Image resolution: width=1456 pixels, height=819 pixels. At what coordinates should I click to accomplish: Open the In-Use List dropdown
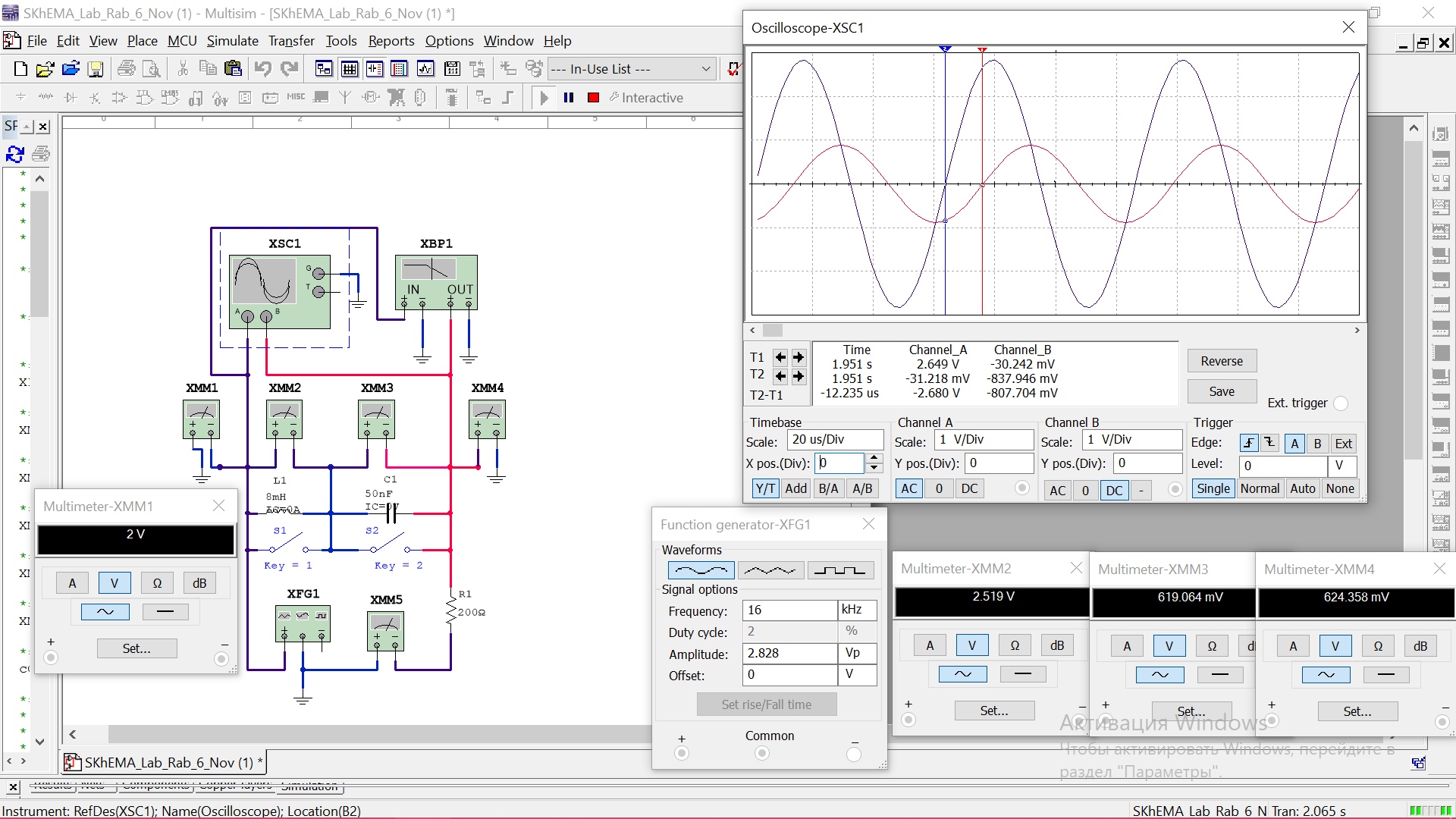705,69
